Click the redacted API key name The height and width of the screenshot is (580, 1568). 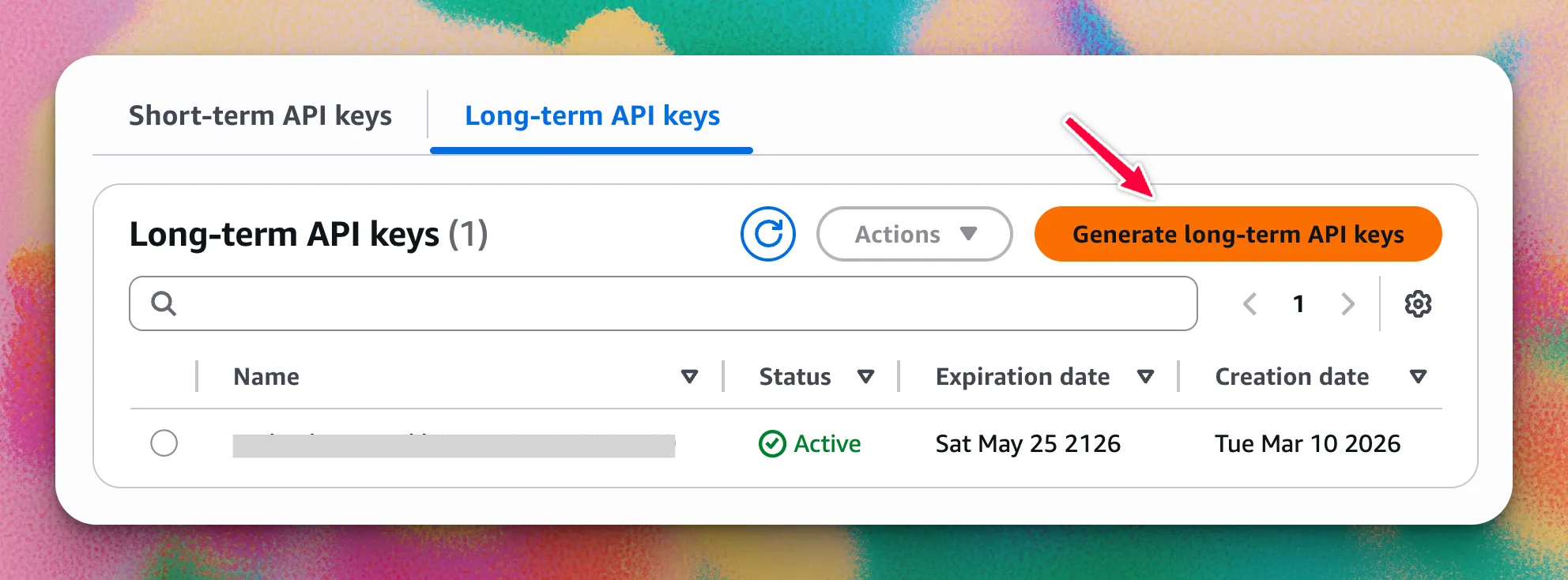[454, 446]
